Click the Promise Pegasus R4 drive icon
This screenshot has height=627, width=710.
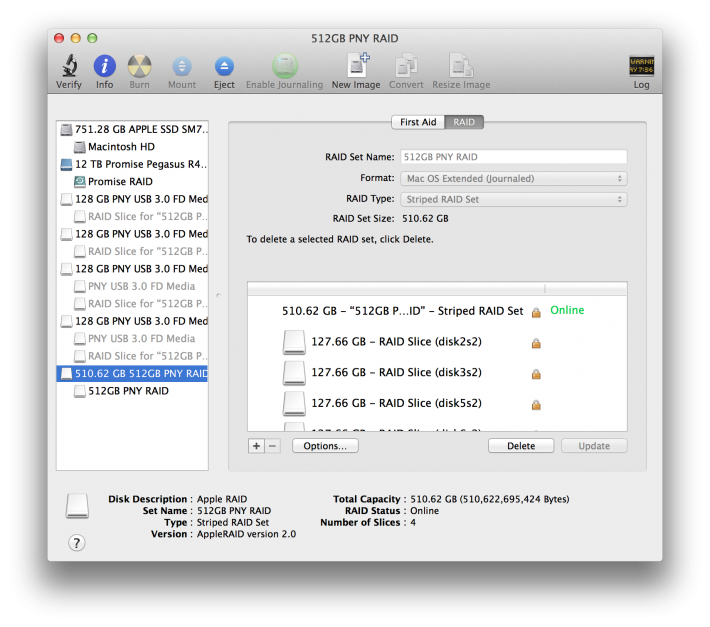tap(67, 164)
